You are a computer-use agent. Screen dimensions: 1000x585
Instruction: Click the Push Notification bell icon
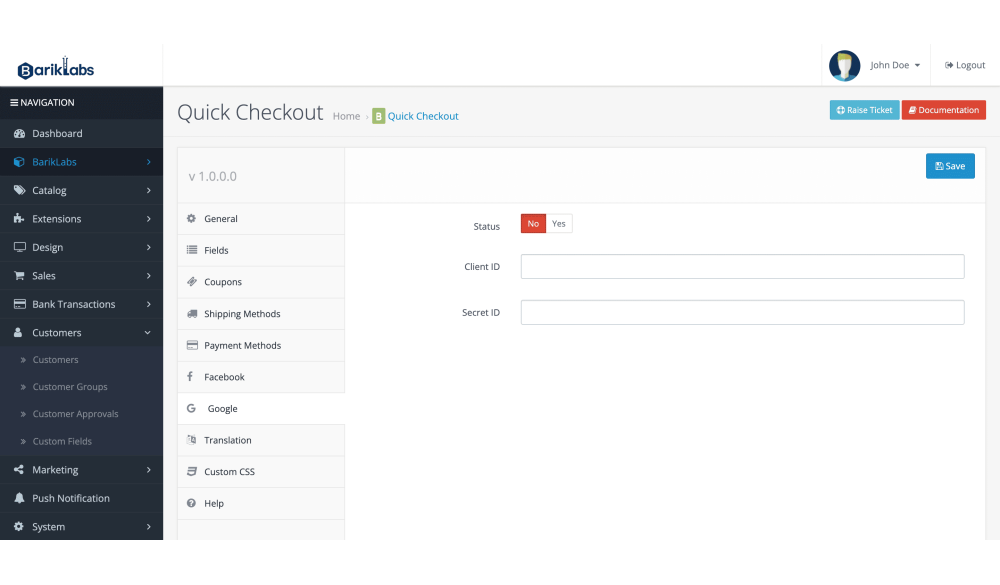pyautogui.click(x=19, y=498)
